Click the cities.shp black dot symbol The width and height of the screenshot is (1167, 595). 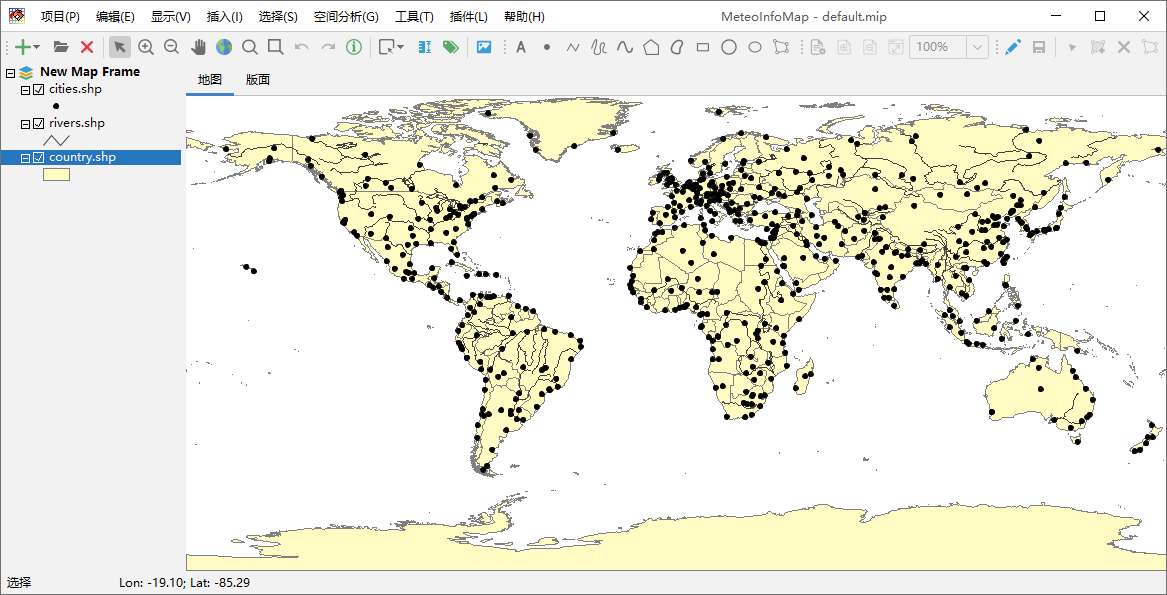click(56, 106)
